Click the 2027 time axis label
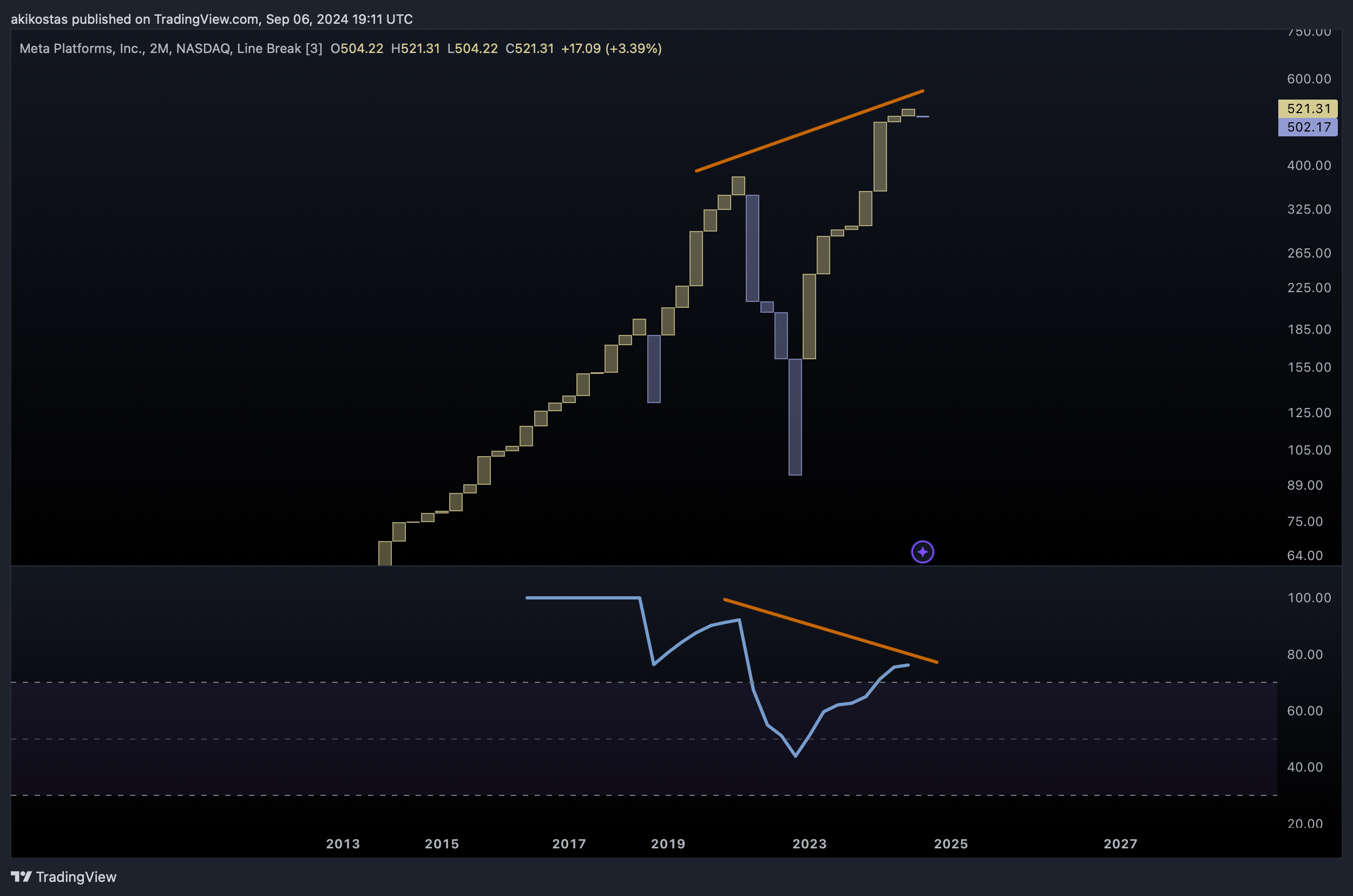The image size is (1353, 896). [1121, 844]
